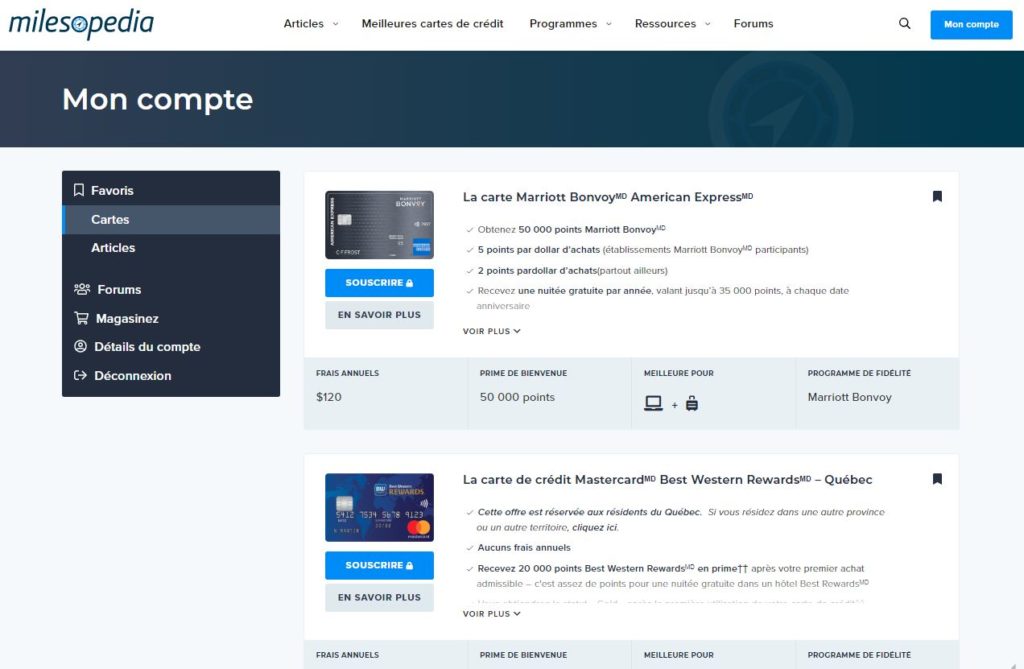The width and height of the screenshot is (1024, 669).
Task: Click the search magnifier icon in header
Action: coord(905,24)
